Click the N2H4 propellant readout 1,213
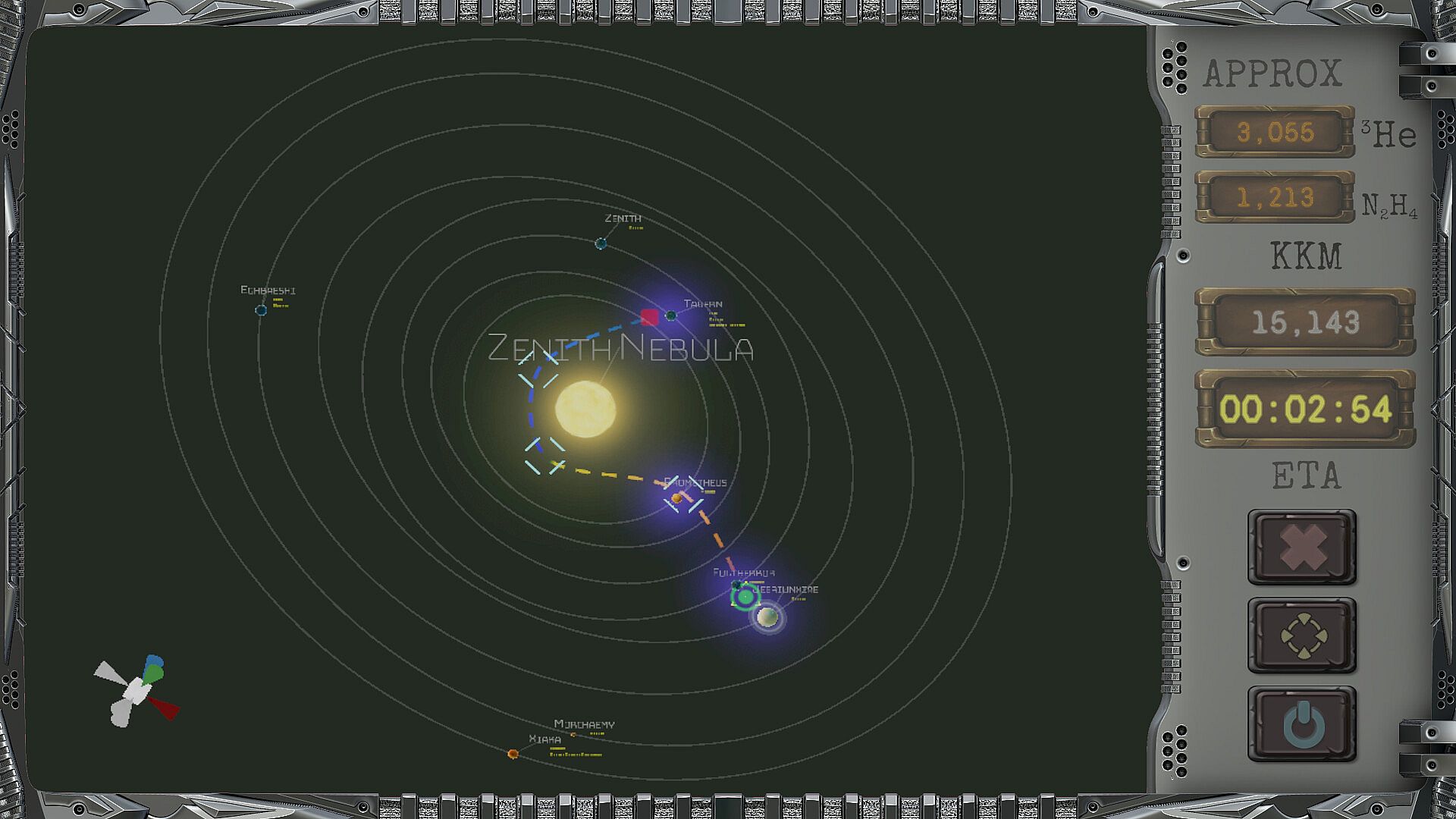This screenshot has height=819, width=1456. tap(1275, 198)
